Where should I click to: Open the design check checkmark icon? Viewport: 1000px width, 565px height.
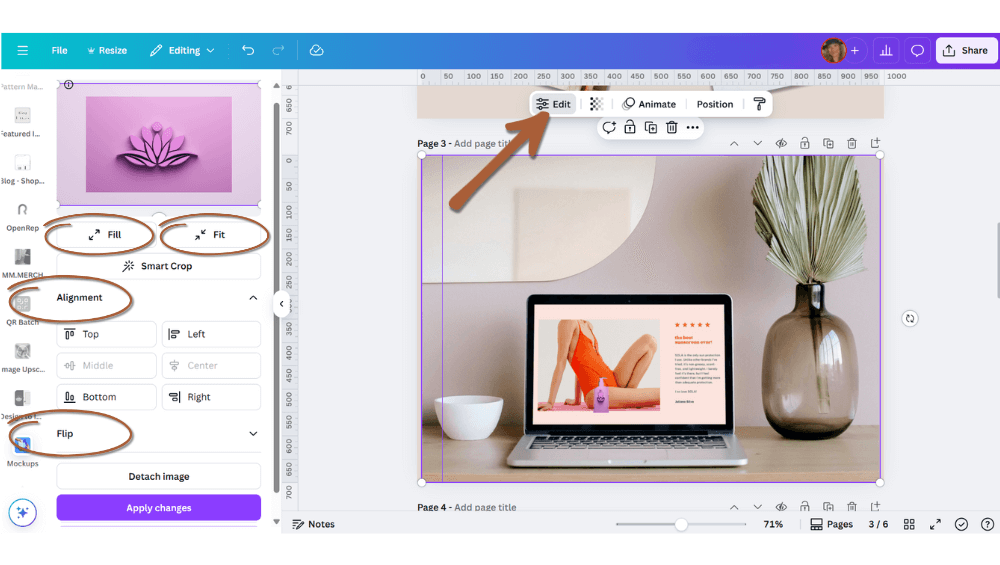point(961,524)
